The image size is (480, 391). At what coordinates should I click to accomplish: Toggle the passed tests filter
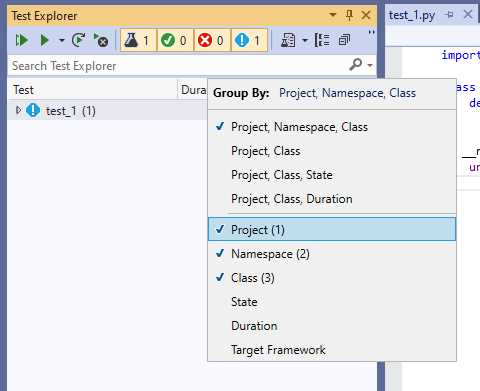click(175, 40)
